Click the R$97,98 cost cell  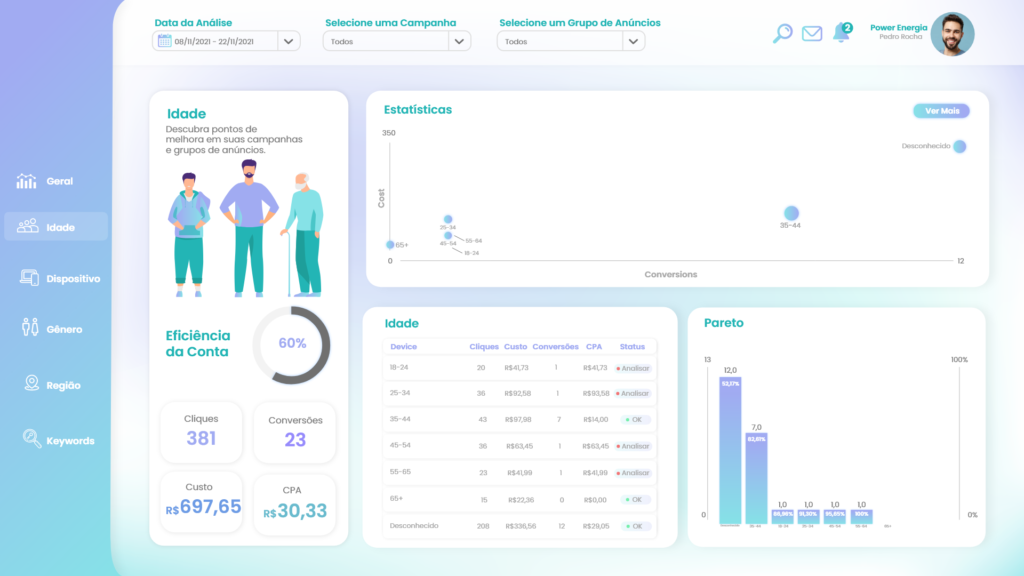pos(518,420)
